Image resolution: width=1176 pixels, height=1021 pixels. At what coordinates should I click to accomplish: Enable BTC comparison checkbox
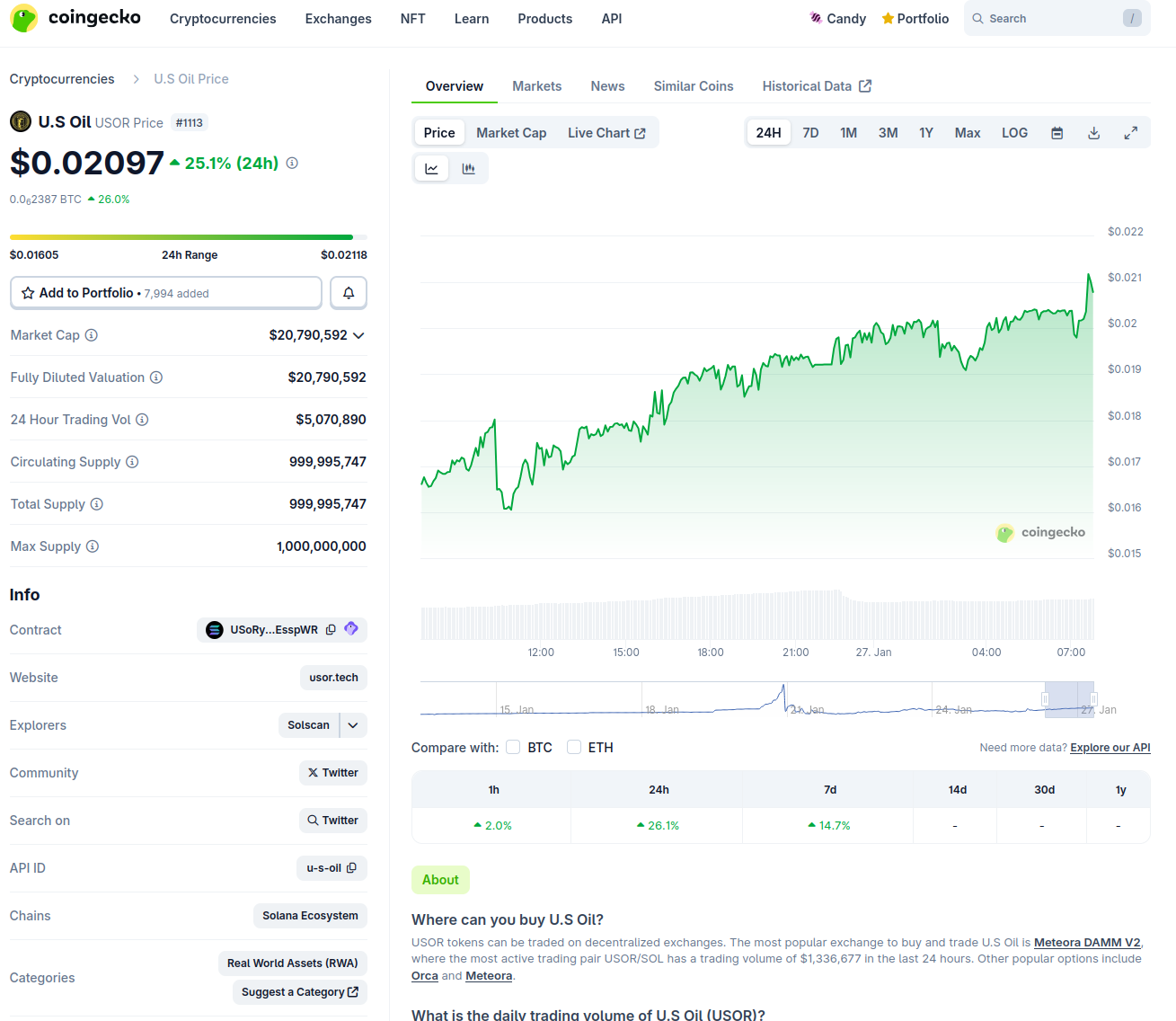point(513,747)
